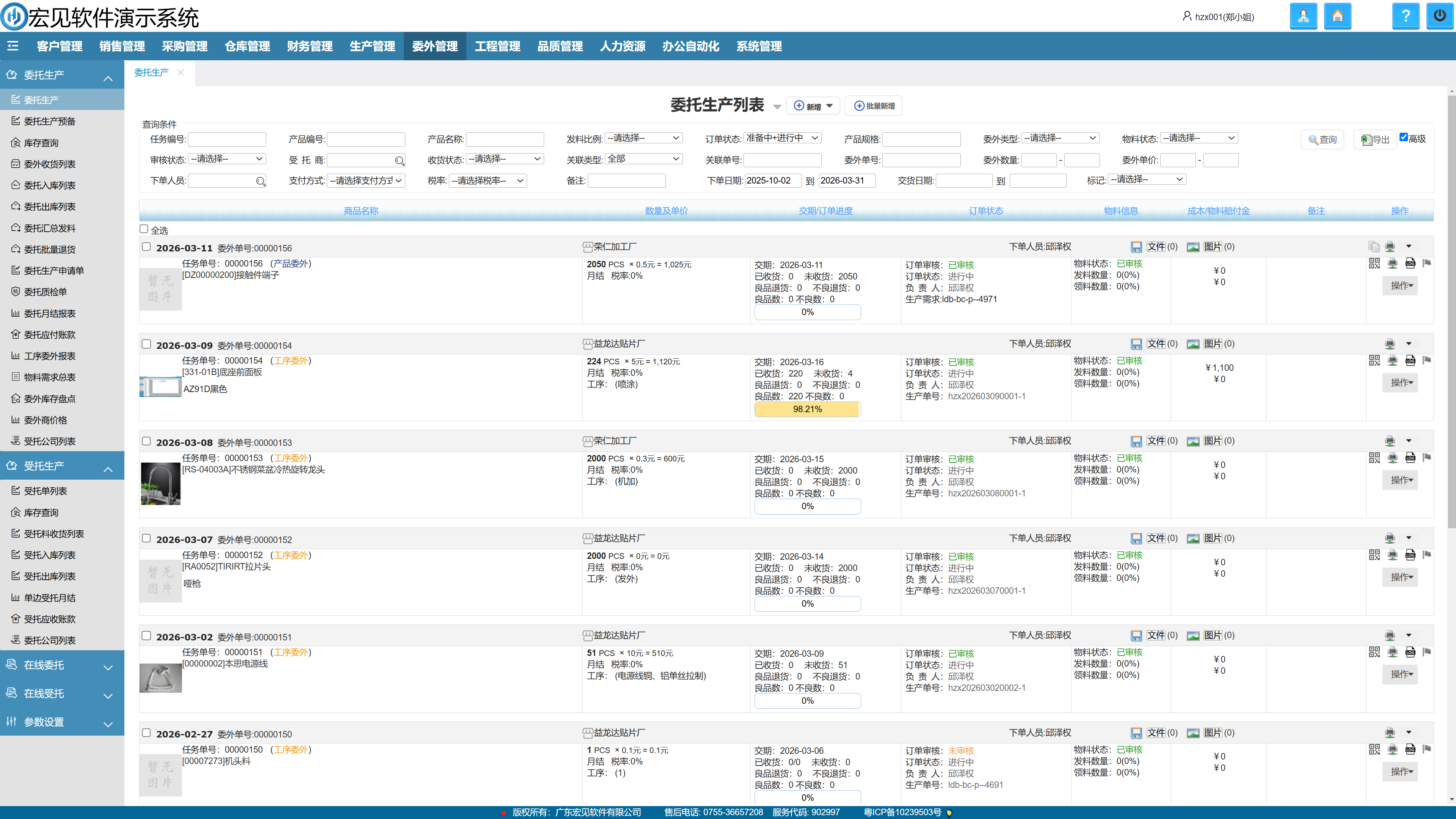Viewport: 1456px width, 819px height.
Task: Click the power logout icon
Action: 1439,16
